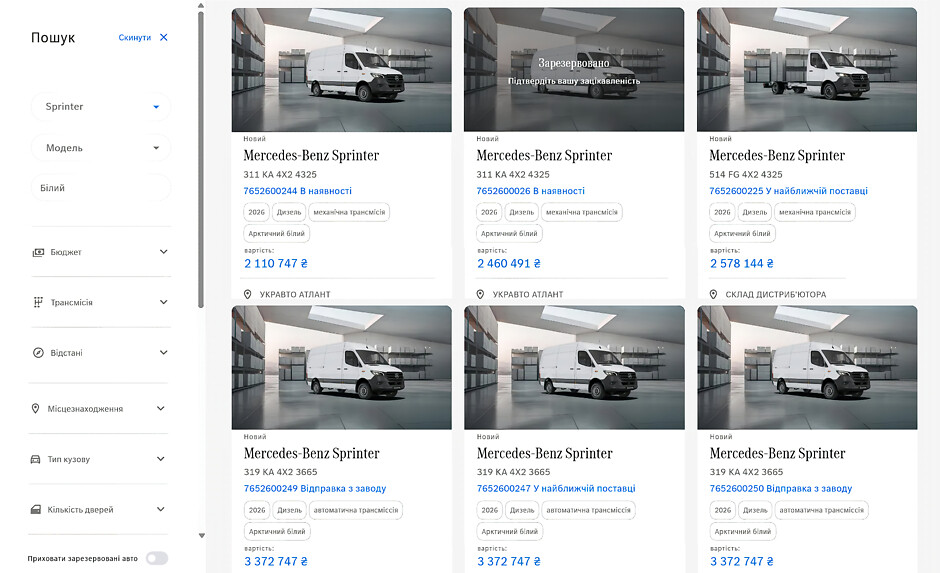
Task: Open the Модель dropdown
Action: 101,147
